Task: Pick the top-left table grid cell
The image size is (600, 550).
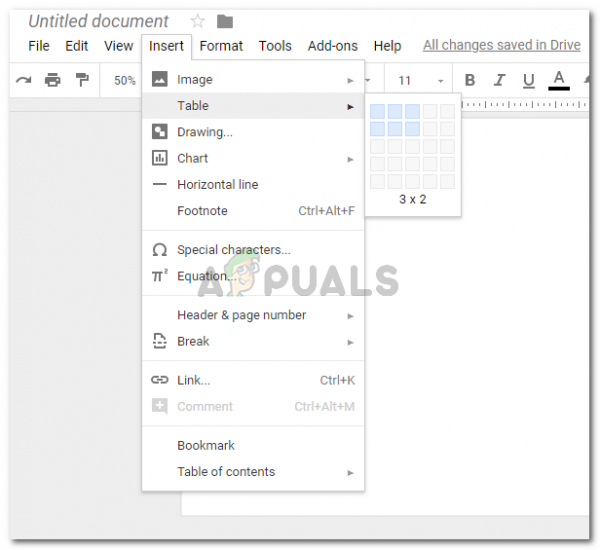Action: [377, 111]
